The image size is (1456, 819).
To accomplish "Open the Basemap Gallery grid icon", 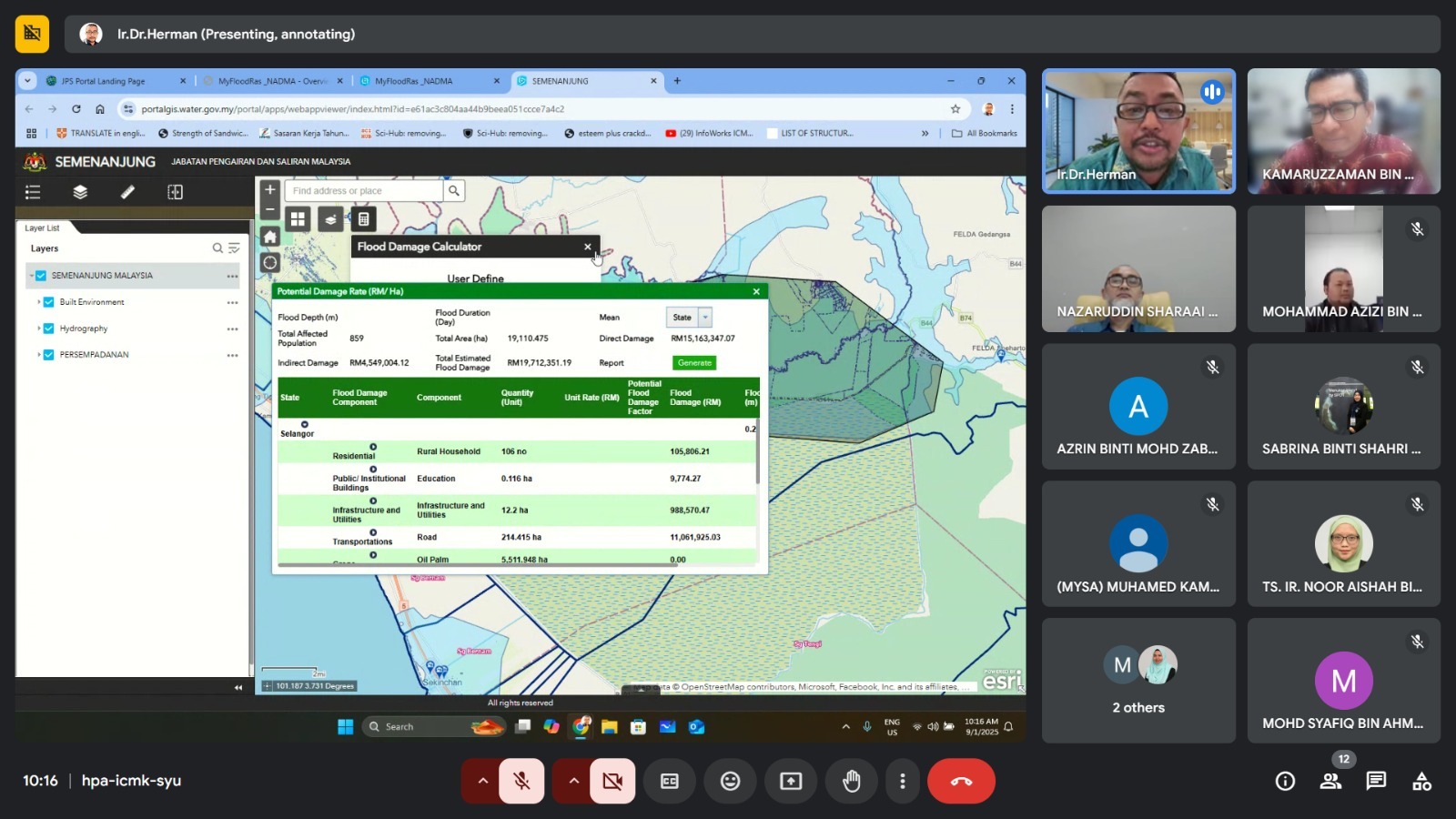I will 298,219.
